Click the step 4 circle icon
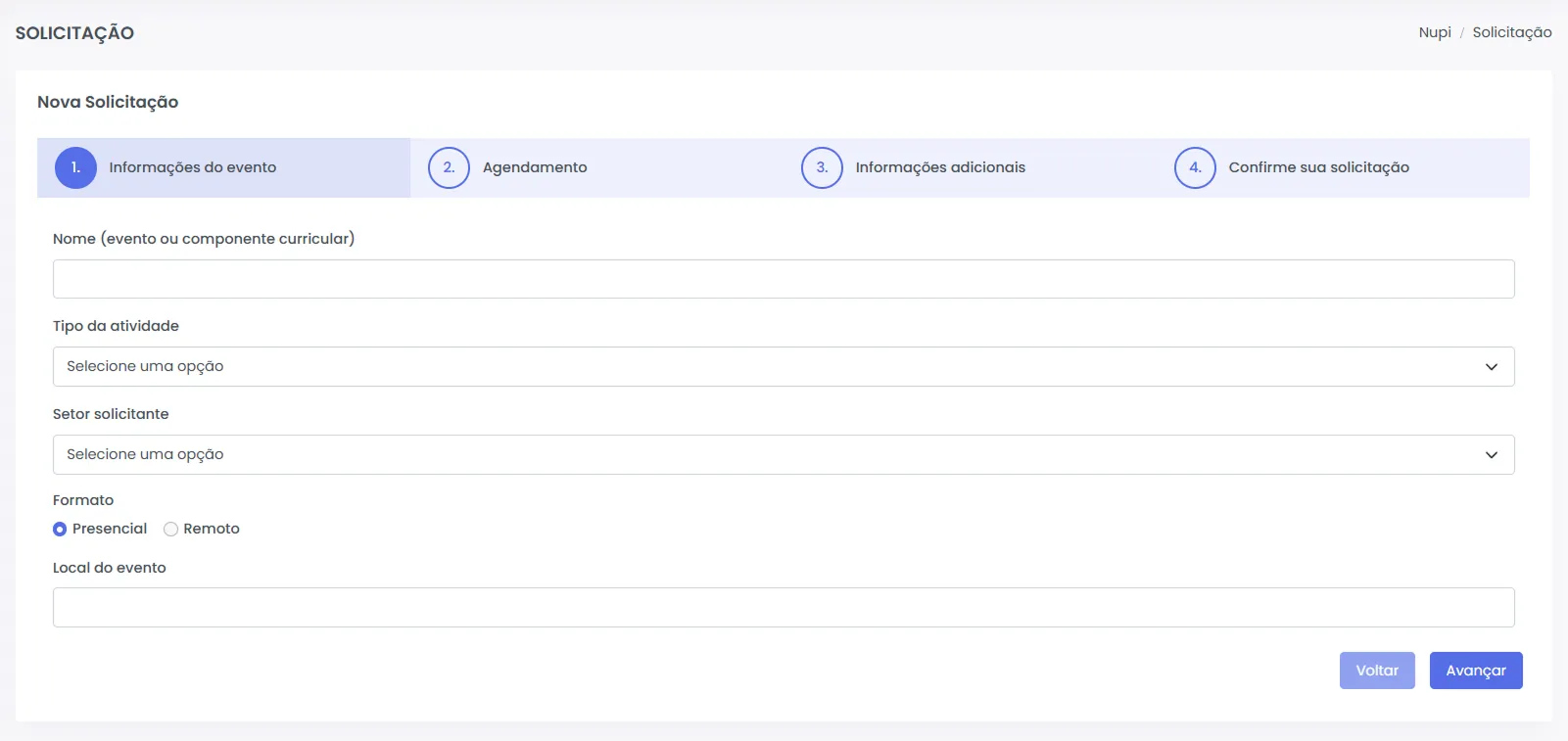The width and height of the screenshot is (1568, 741). [1195, 167]
